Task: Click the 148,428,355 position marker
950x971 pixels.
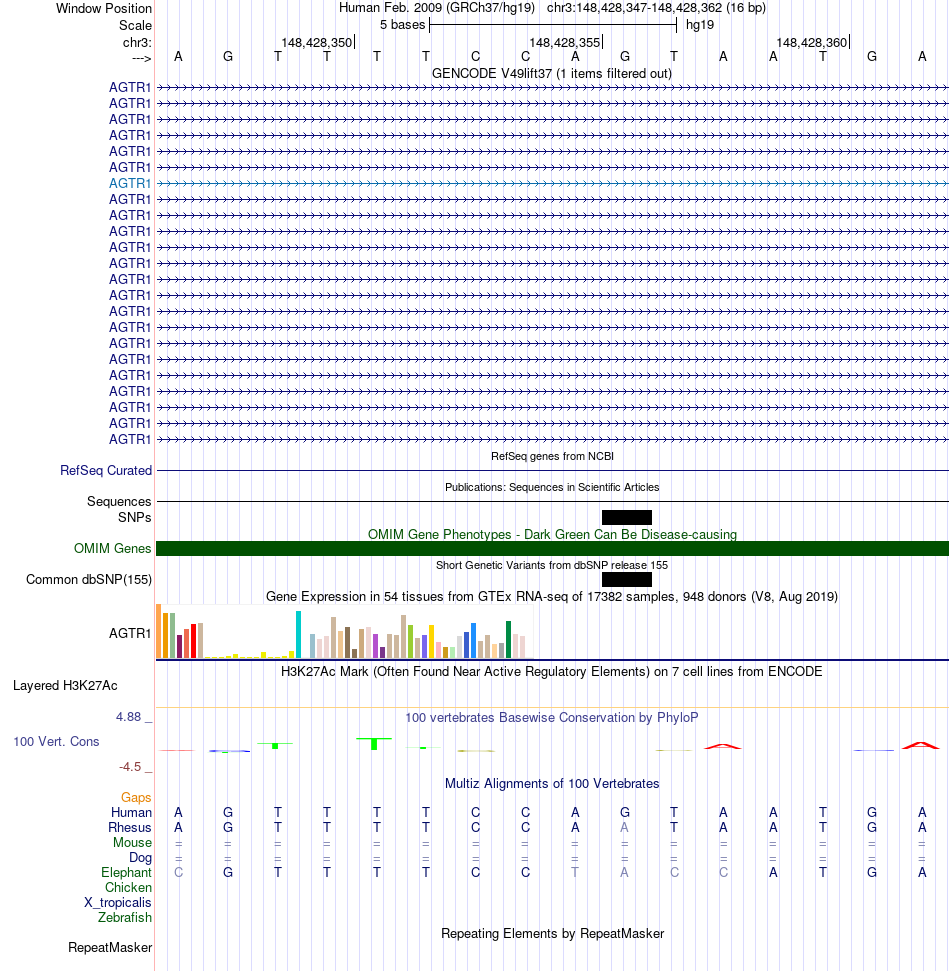Action: pos(565,43)
